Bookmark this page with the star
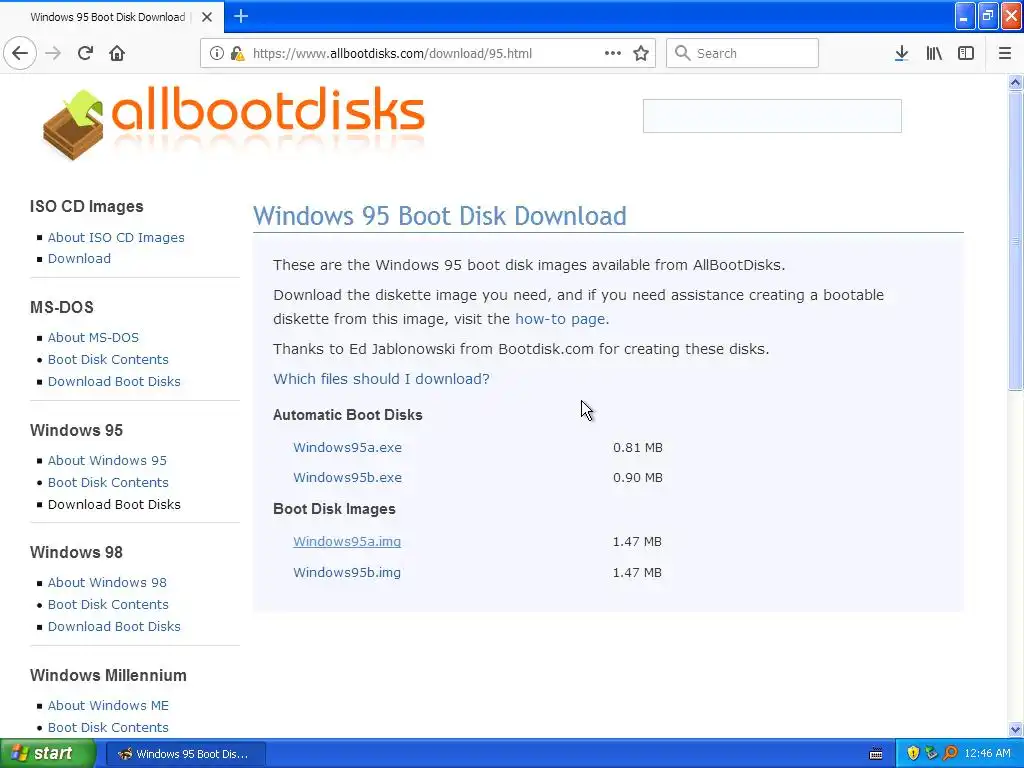This screenshot has width=1024, height=768. click(x=641, y=53)
